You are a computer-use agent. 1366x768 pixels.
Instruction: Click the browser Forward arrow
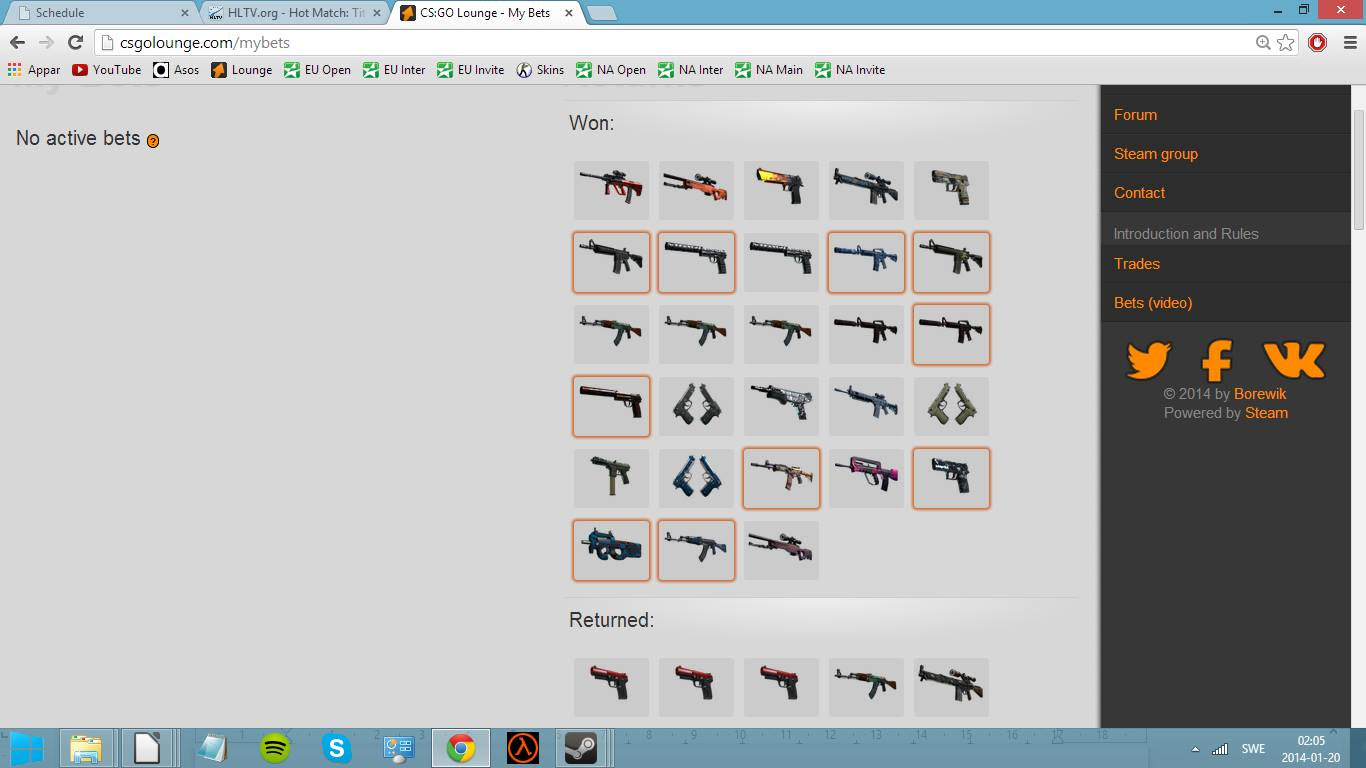coord(46,42)
